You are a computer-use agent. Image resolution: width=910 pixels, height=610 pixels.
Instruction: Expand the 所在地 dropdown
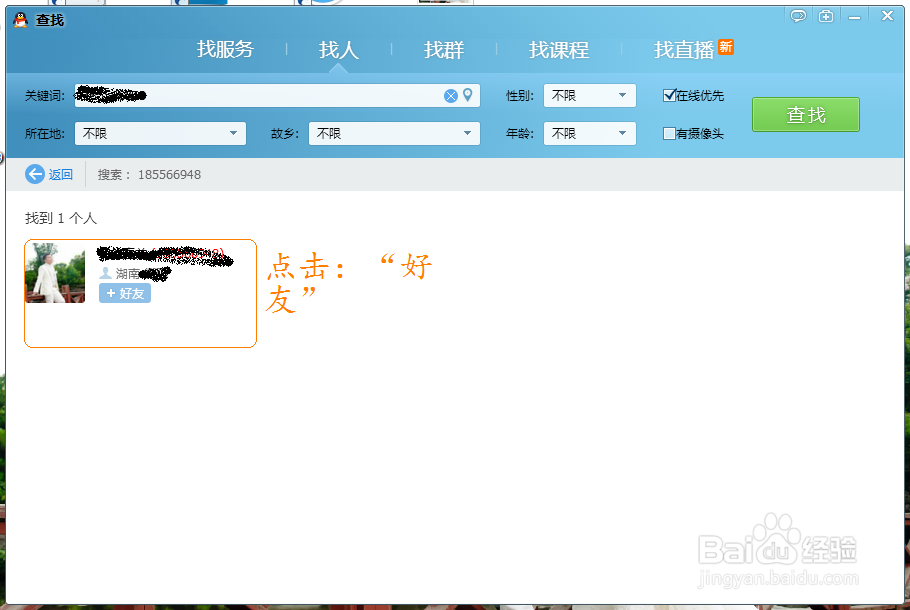tap(160, 133)
